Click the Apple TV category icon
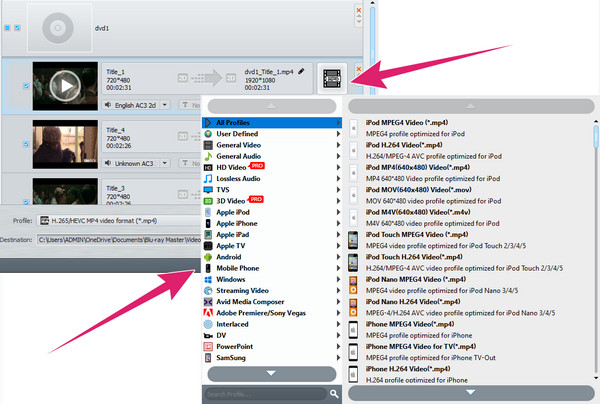 pos(208,246)
